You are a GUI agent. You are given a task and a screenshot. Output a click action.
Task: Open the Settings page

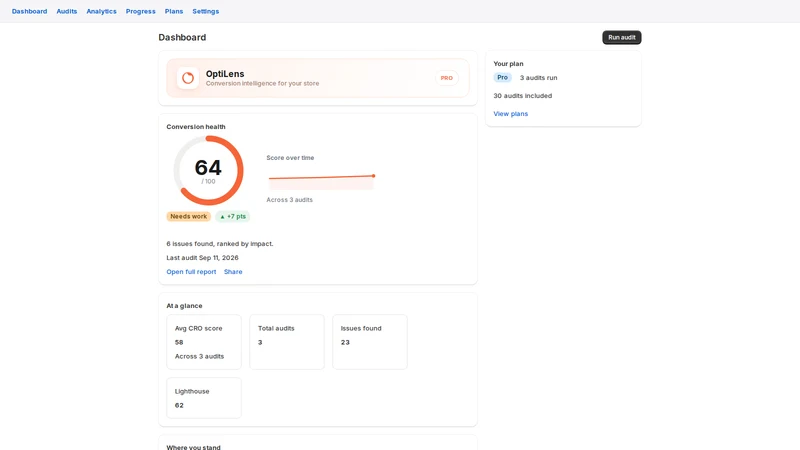(206, 11)
